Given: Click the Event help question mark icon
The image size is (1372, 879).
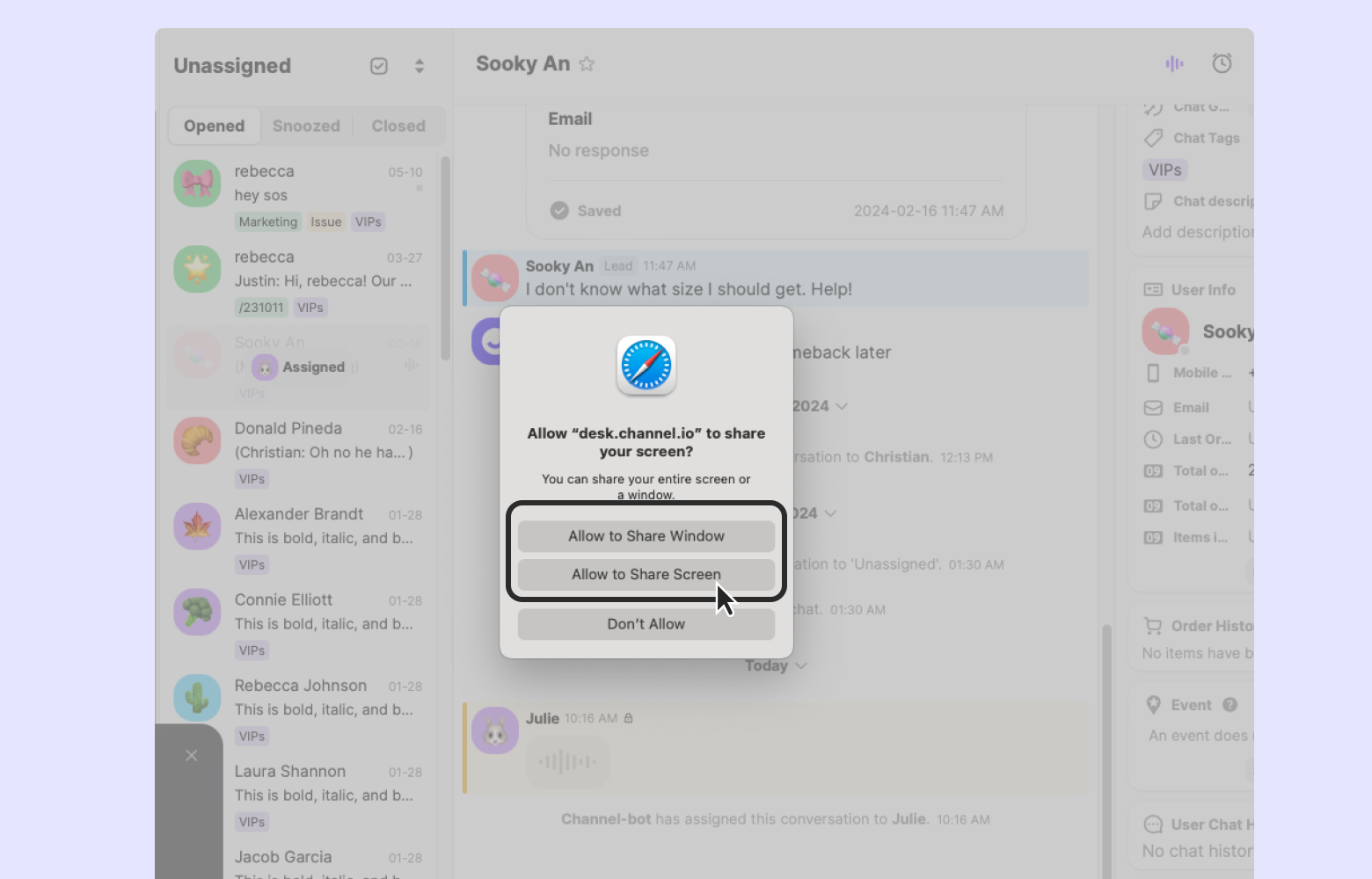Looking at the screenshot, I should [1230, 705].
